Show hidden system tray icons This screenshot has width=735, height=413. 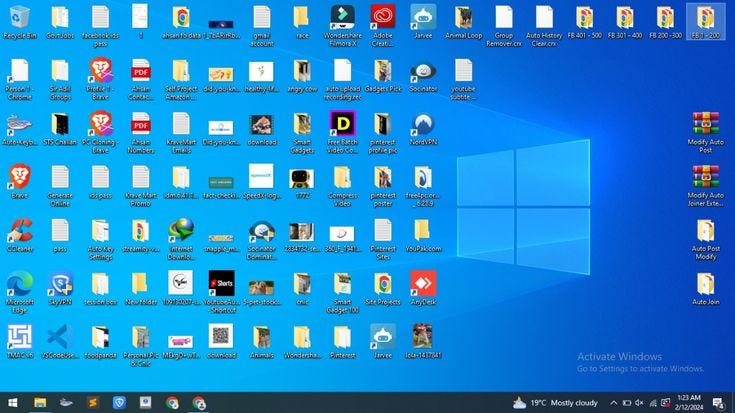tap(613, 403)
